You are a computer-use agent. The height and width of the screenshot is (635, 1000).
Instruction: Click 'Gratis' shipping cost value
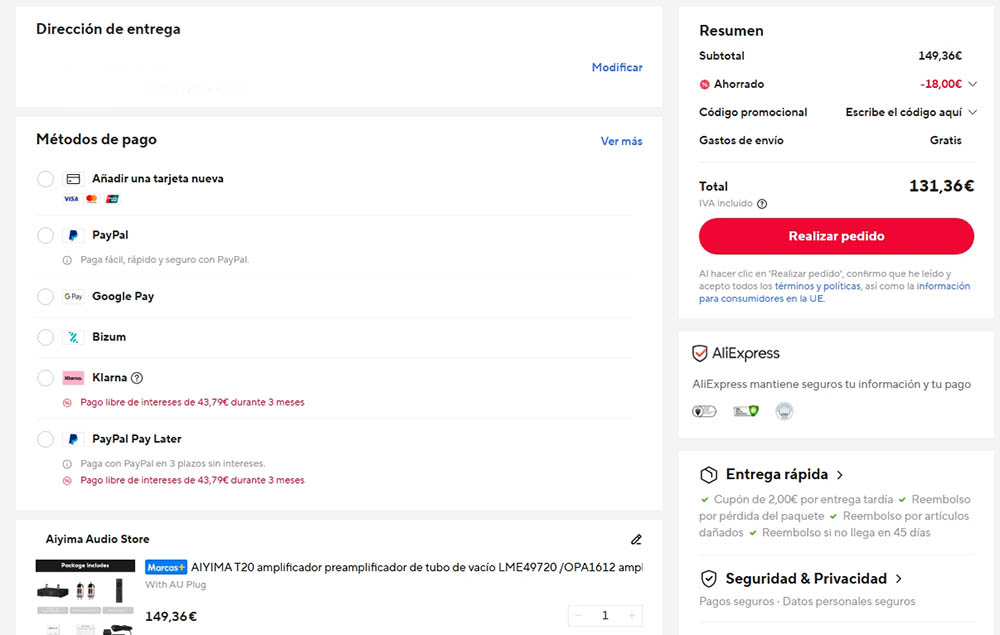pyautogui.click(x=945, y=140)
